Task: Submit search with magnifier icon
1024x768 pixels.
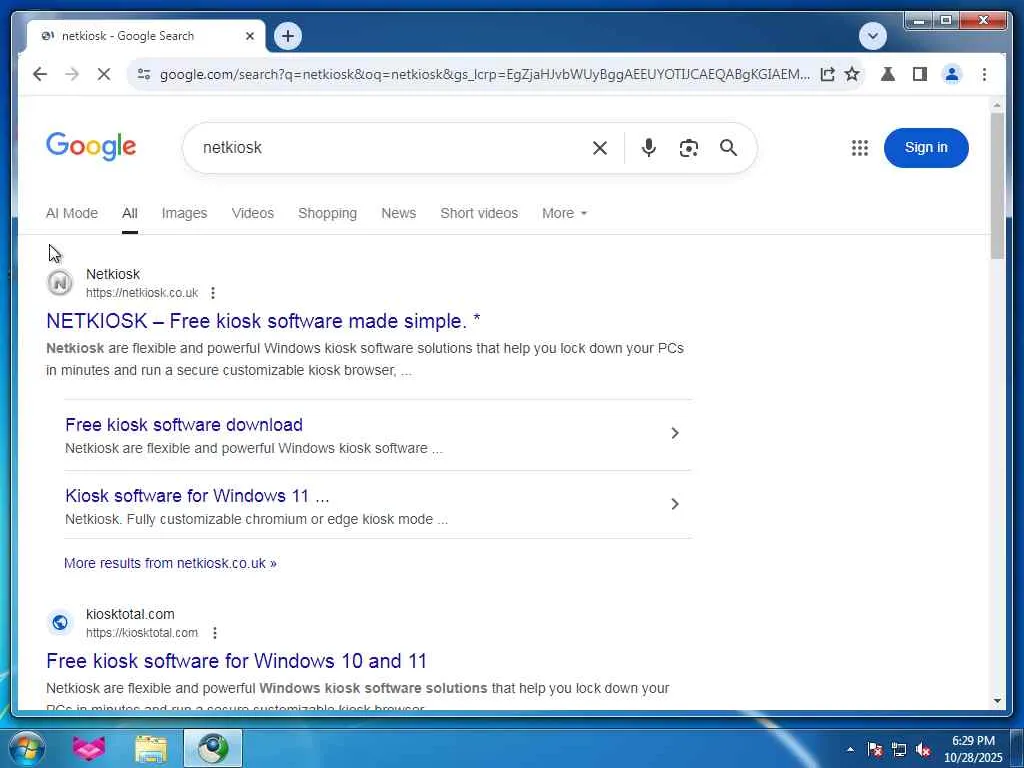Action: [728, 148]
